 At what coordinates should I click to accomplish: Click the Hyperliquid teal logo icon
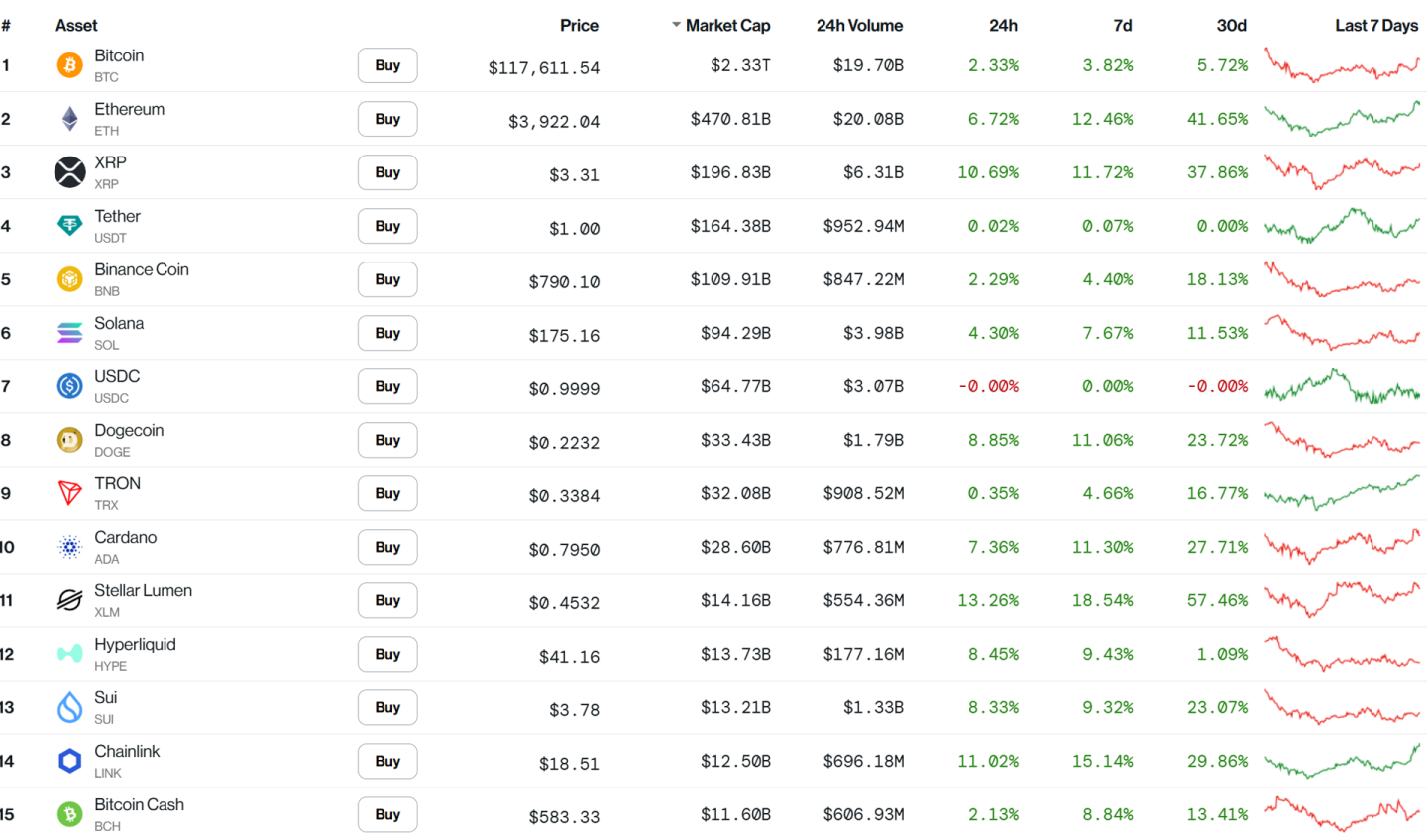click(x=69, y=654)
